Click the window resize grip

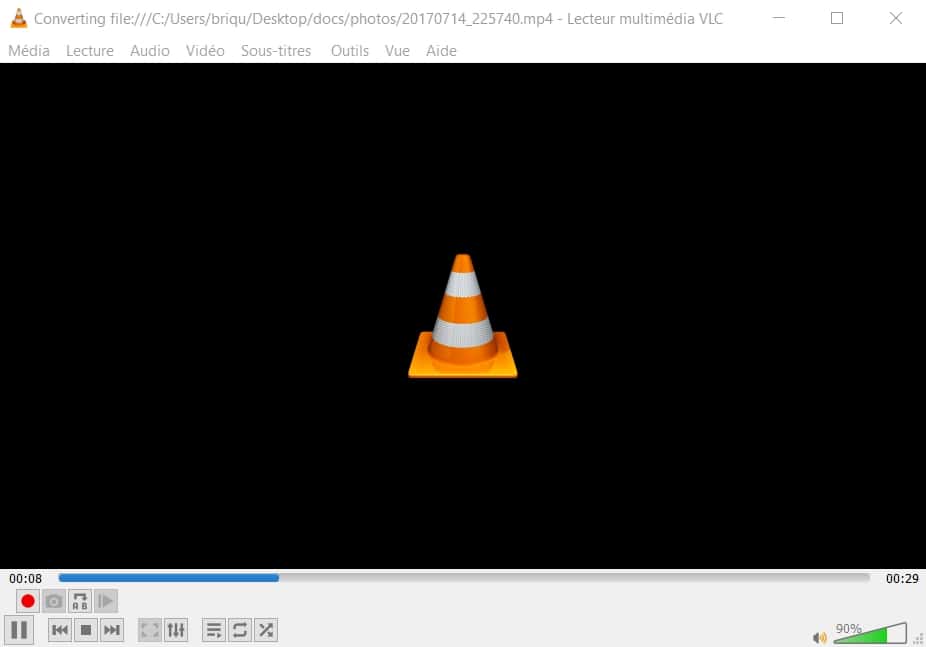click(918, 639)
